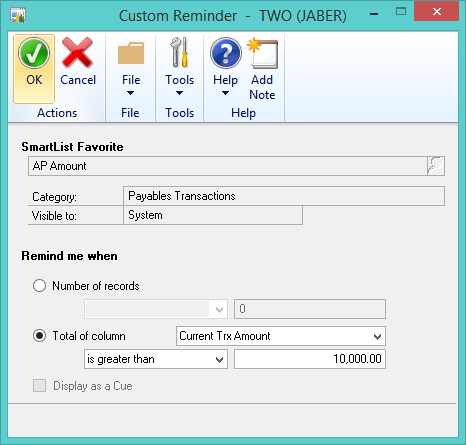Click the AP Amount SmartList Favorite field
466x445 pixels.
pos(228,166)
